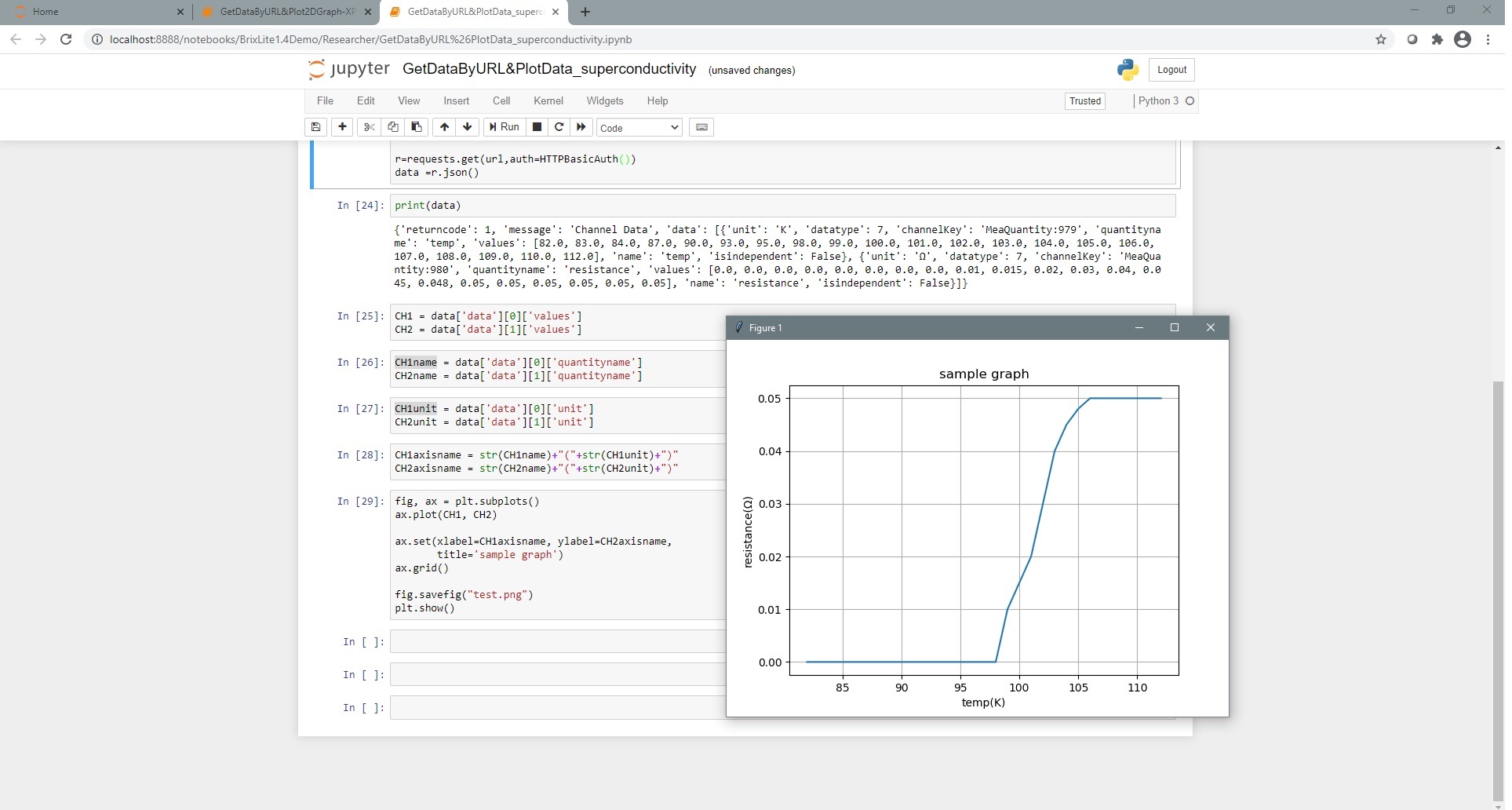Viewport: 1512px width, 810px height.
Task: Click the page vertical scrollbar
Action: (1498, 590)
